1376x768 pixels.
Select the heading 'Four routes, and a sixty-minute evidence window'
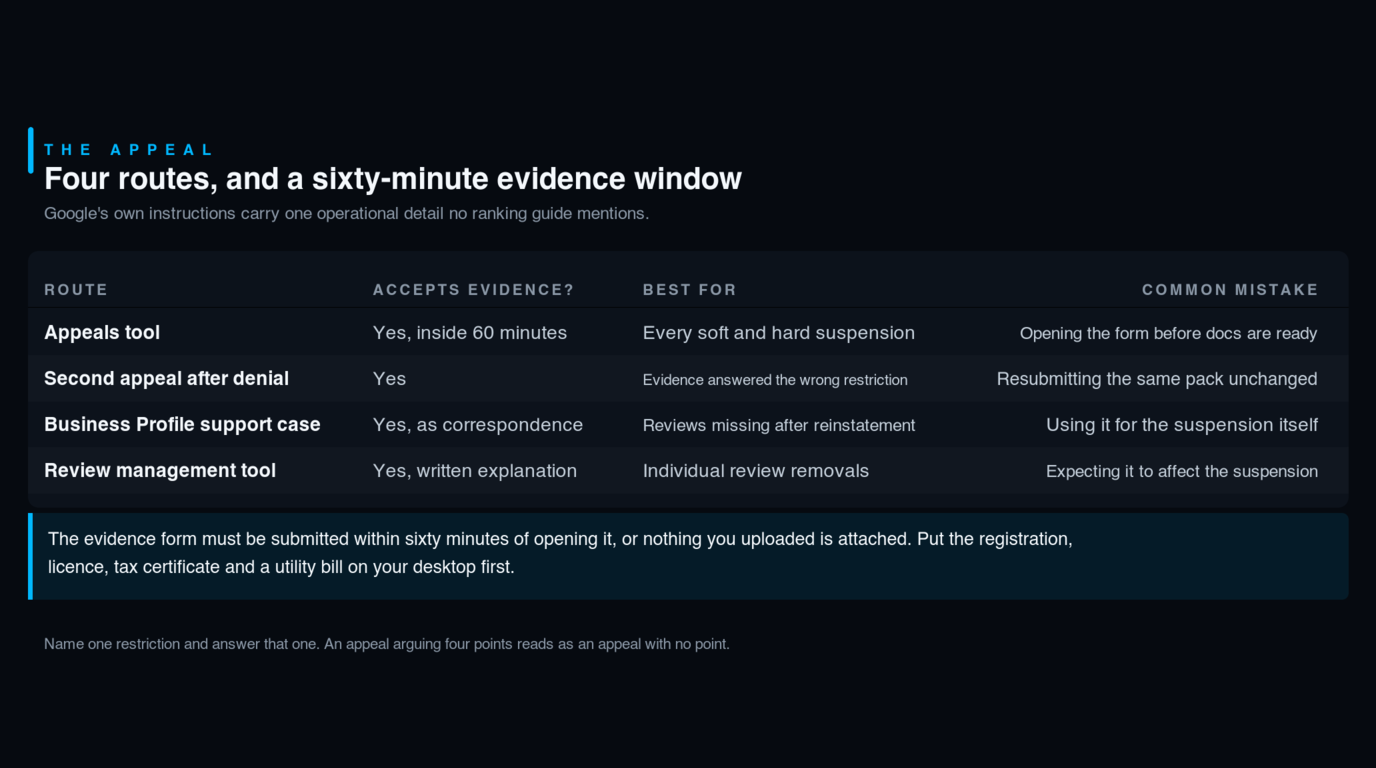pos(393,179)
